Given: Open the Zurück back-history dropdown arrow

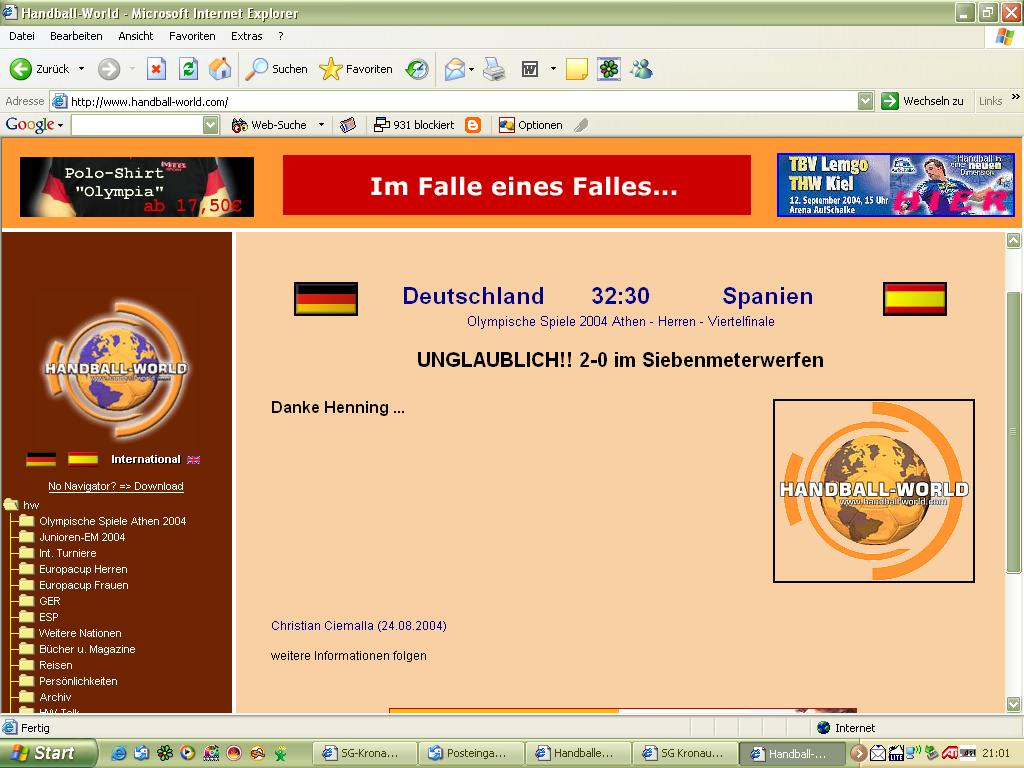Looking at the screenshot, I should pyautogui.click(x=82, y=69).
